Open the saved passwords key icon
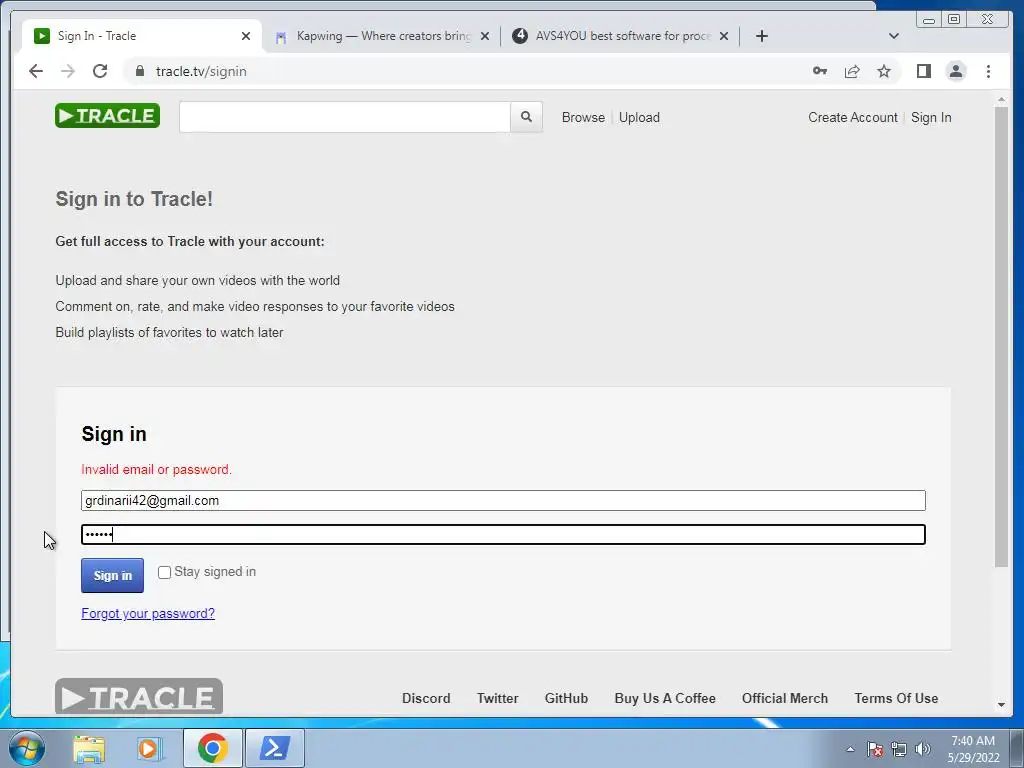Viewport: 1024px width, 768px height. [820, 71]
